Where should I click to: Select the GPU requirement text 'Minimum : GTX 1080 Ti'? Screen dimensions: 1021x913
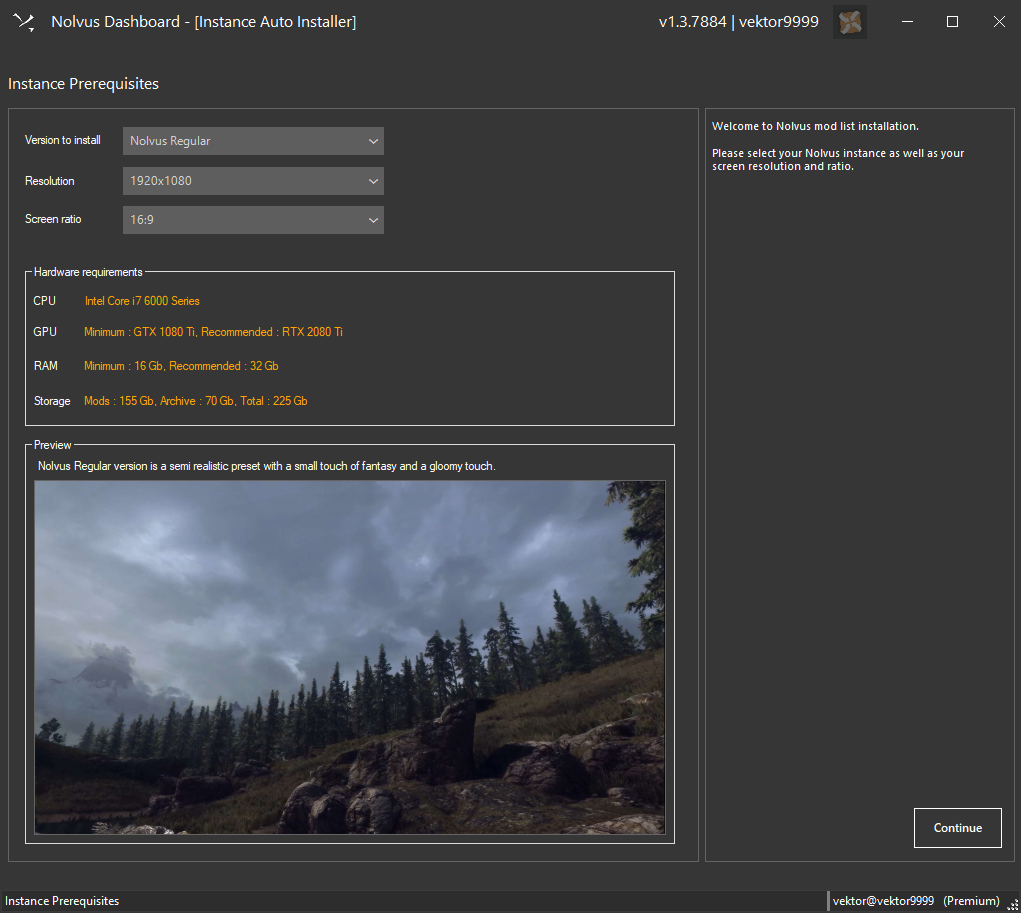pyautogui.click(x=140, y=332)
